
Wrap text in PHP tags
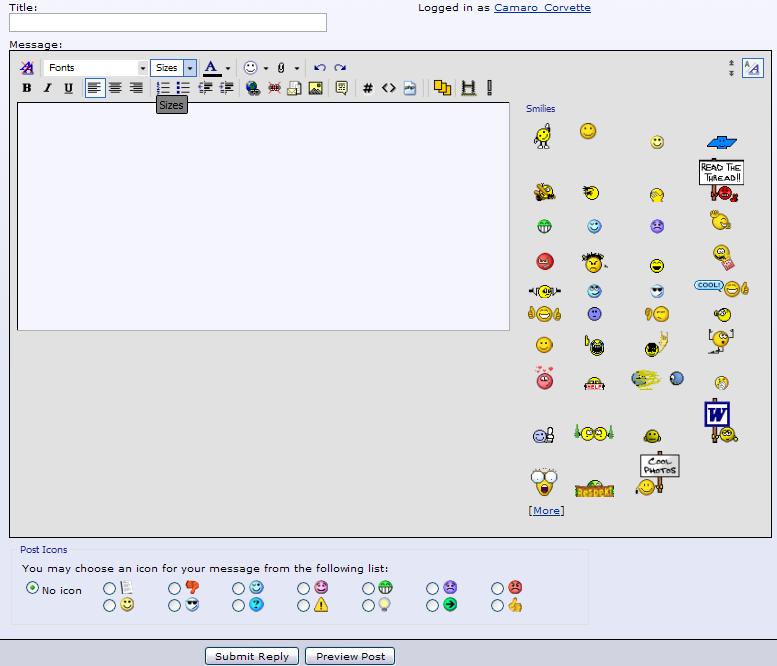410,88
